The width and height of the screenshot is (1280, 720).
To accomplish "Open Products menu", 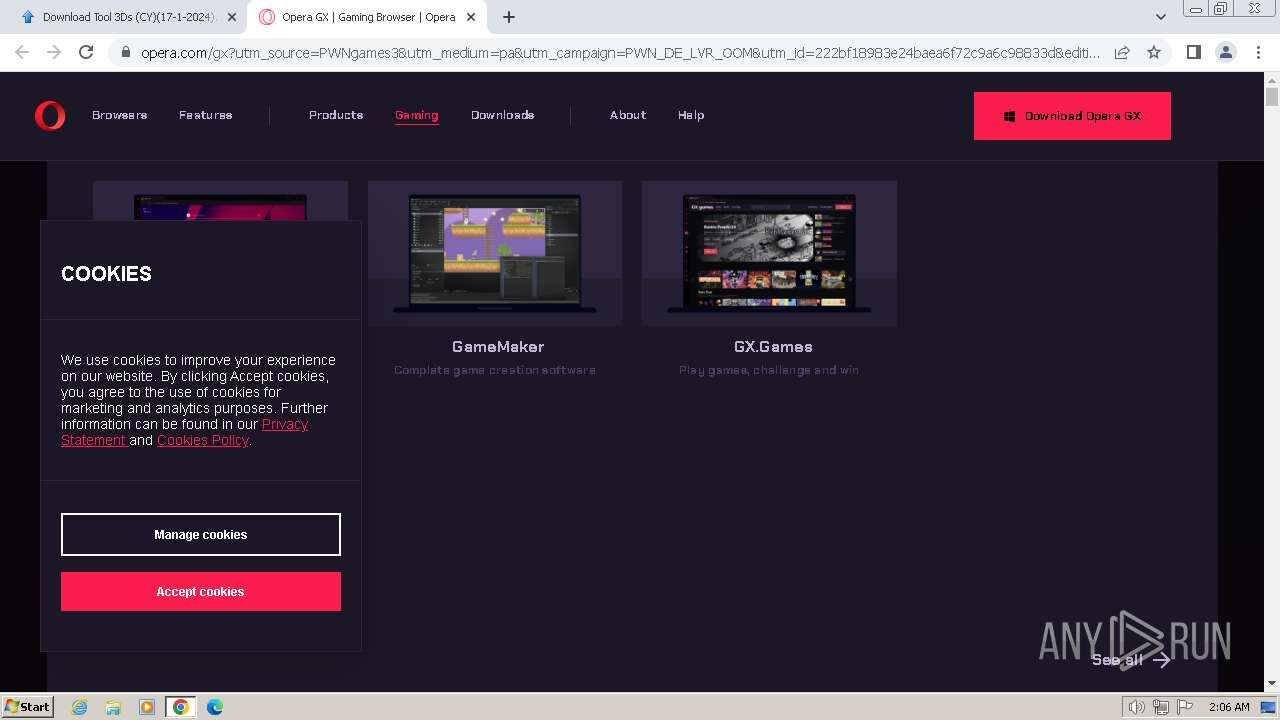I will pyautogui.click(x=336, y=115).
